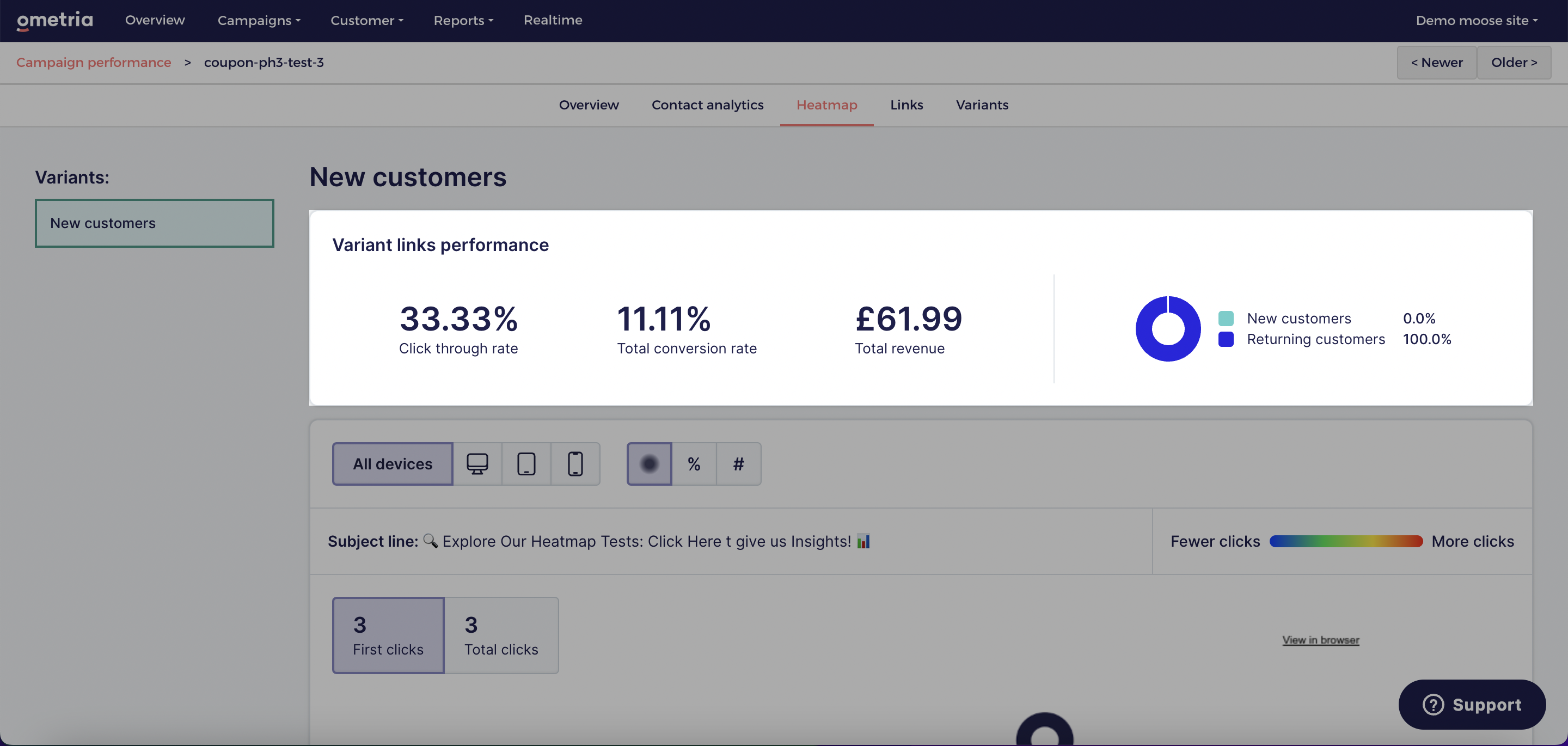Click the Variant links performance heading
The height and width of the screenshot is (746, 1568).
point(440,245)
